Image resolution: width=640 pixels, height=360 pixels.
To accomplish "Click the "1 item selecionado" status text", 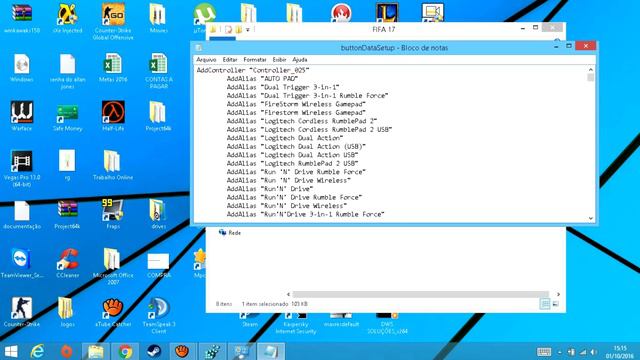I will tap(265, 304).
